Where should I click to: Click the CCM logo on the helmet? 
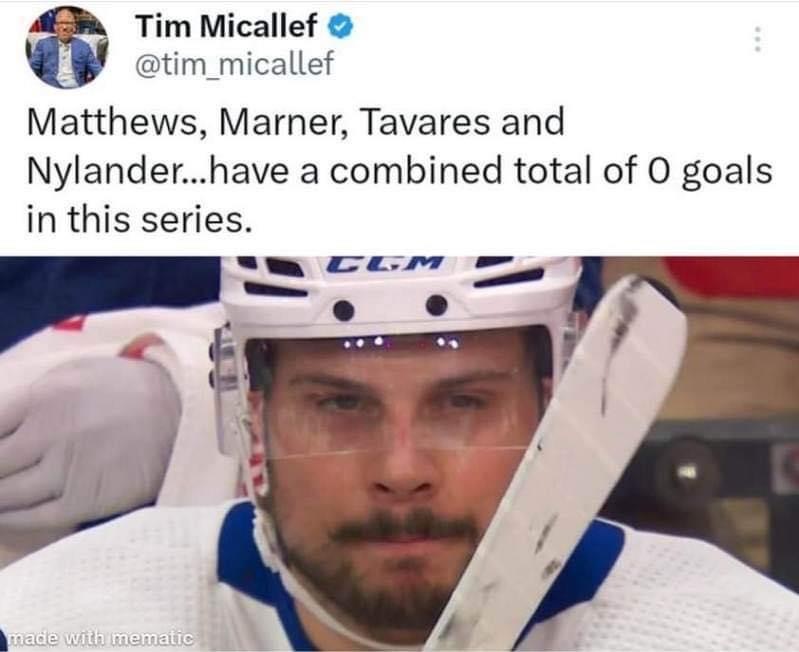pos(385,263)
